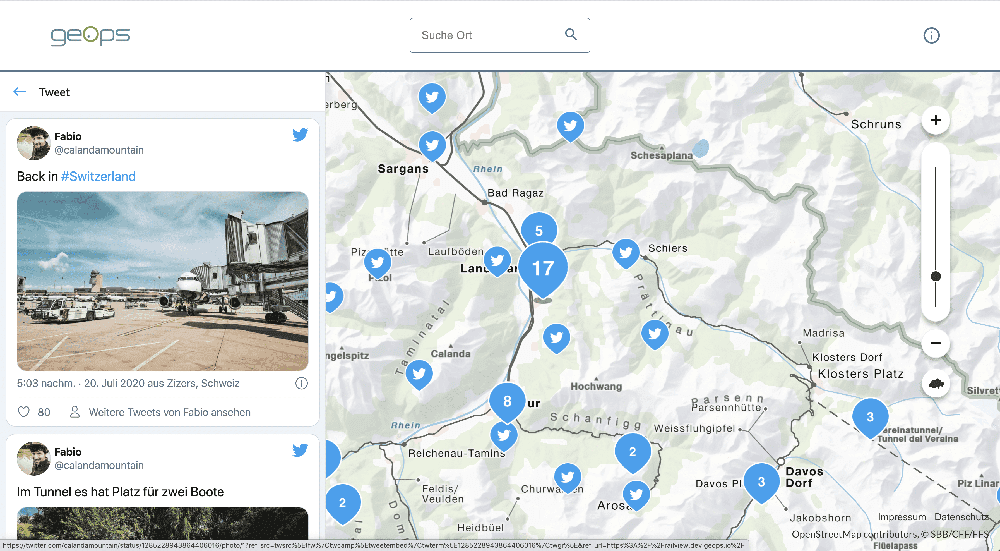The width and height of the screenshot is (1000, 551).
Task: Open the cluster marker labeled 17
Action: coord(542,268)
